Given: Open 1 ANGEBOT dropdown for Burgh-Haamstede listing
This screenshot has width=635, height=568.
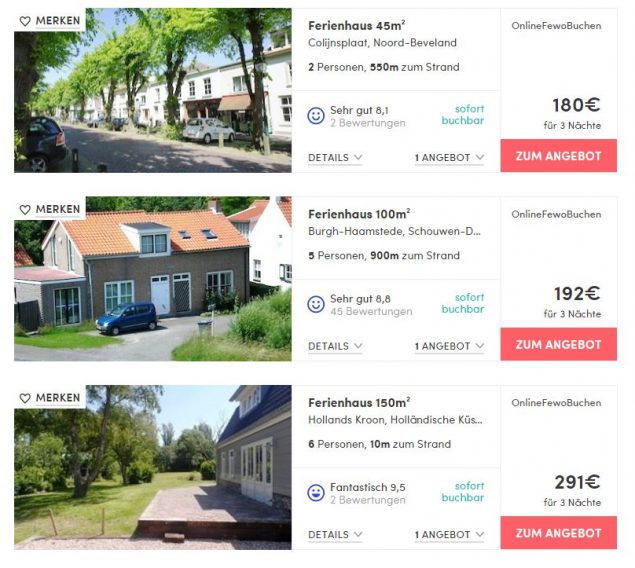Looking at the screenshot, I should point(449,346).
